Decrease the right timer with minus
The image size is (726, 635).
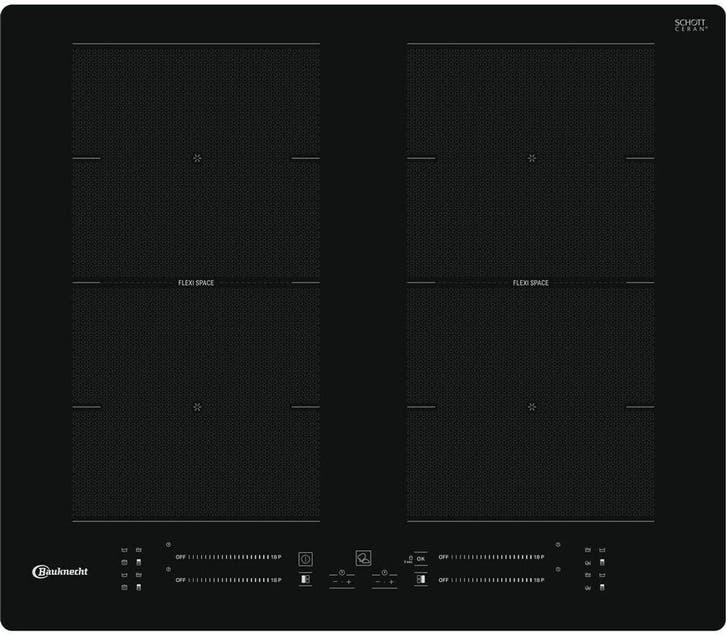tap(378, 582)
